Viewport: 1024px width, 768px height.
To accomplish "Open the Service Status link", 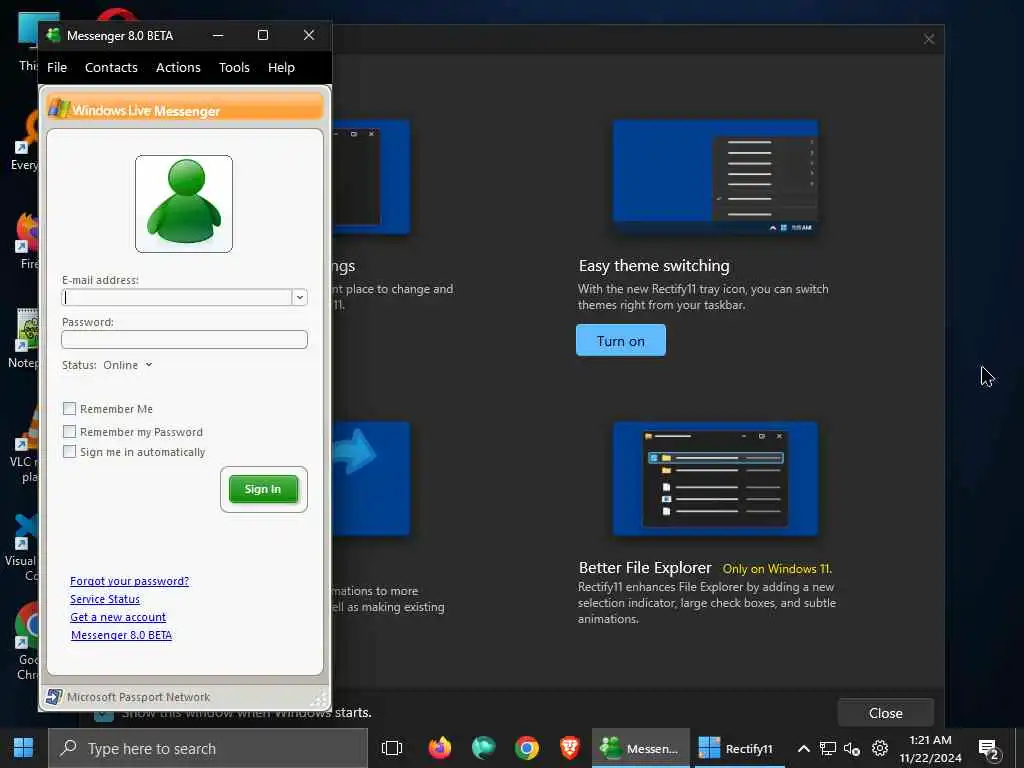I will click(x=104, y=599).
